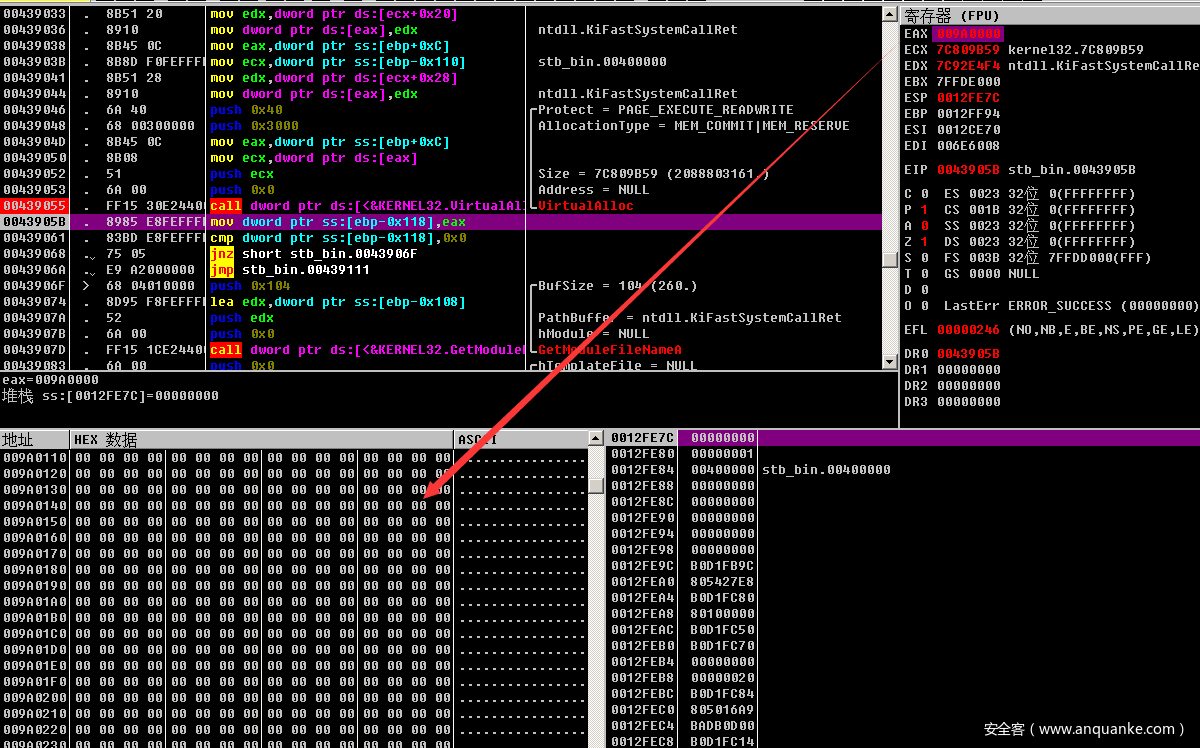This screenshot has height=748, width=1200.
Task: Select breakpoint address 00439055 in disassembly
Action: [x=35, y=206]
